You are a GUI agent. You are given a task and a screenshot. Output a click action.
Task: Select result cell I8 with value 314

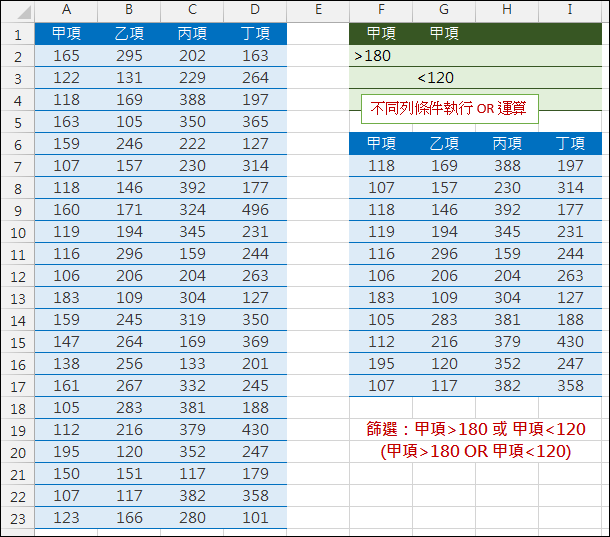pyautogui.click(x=570, y=188)
